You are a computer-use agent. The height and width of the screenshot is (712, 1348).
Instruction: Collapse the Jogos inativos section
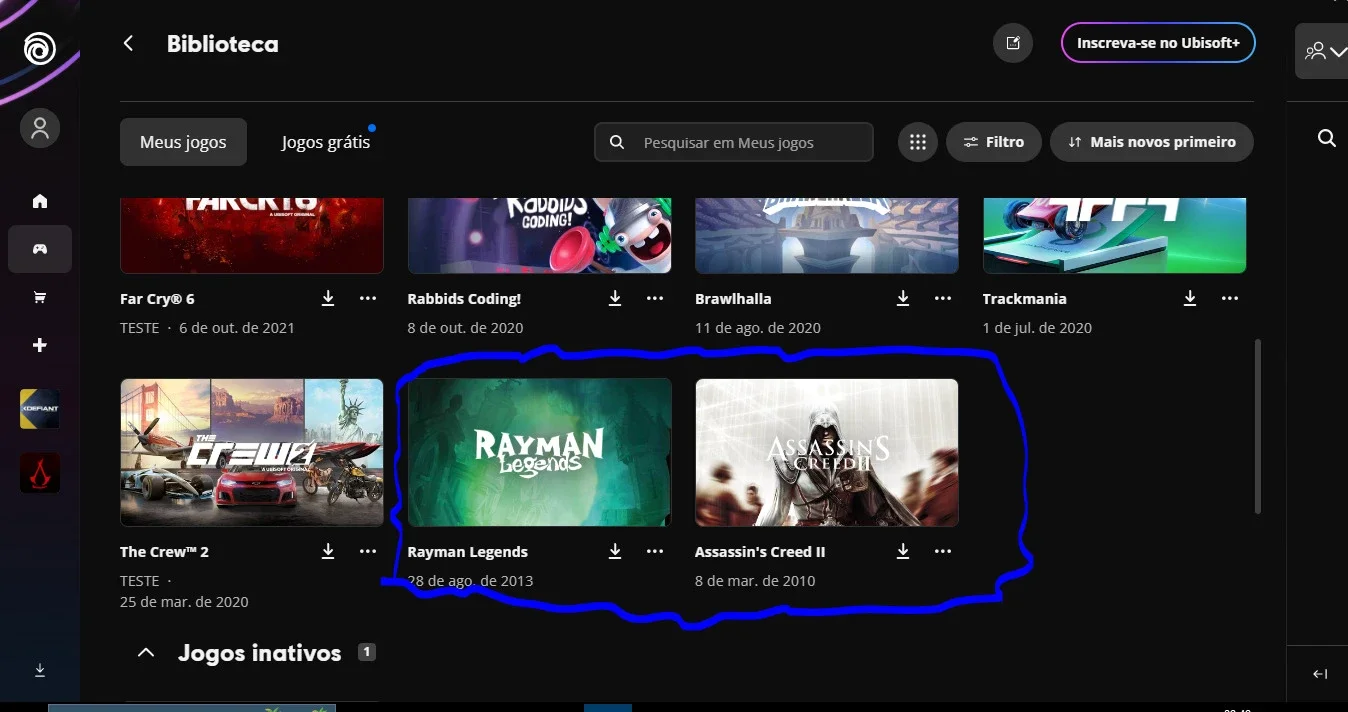click(x=146, y=653)
